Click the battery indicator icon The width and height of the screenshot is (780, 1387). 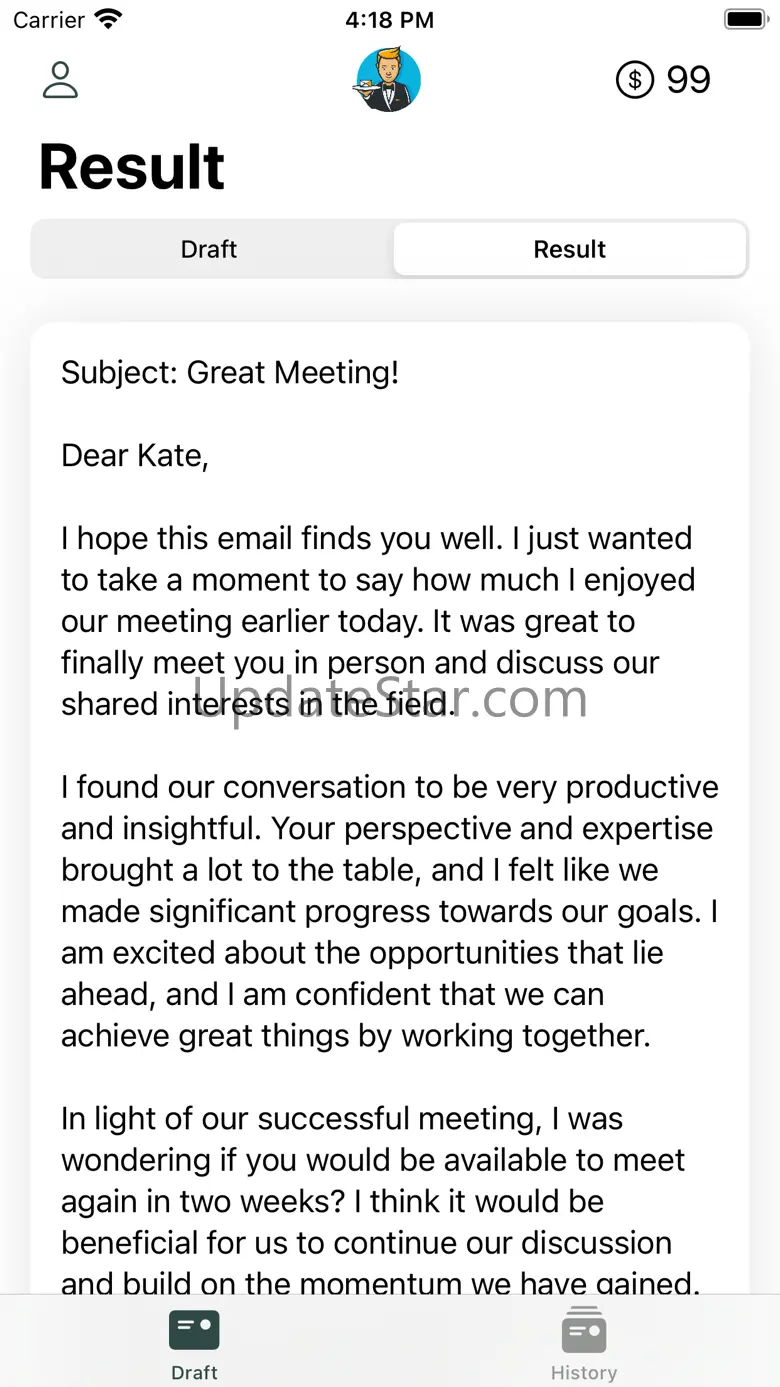(x=744, y=19)
